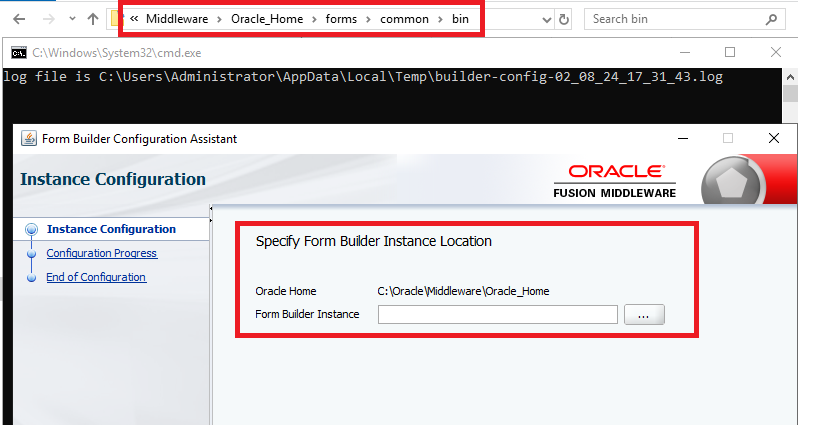Click the Back arrow in Explorer

pyautogui.click(x=20, y=19)
